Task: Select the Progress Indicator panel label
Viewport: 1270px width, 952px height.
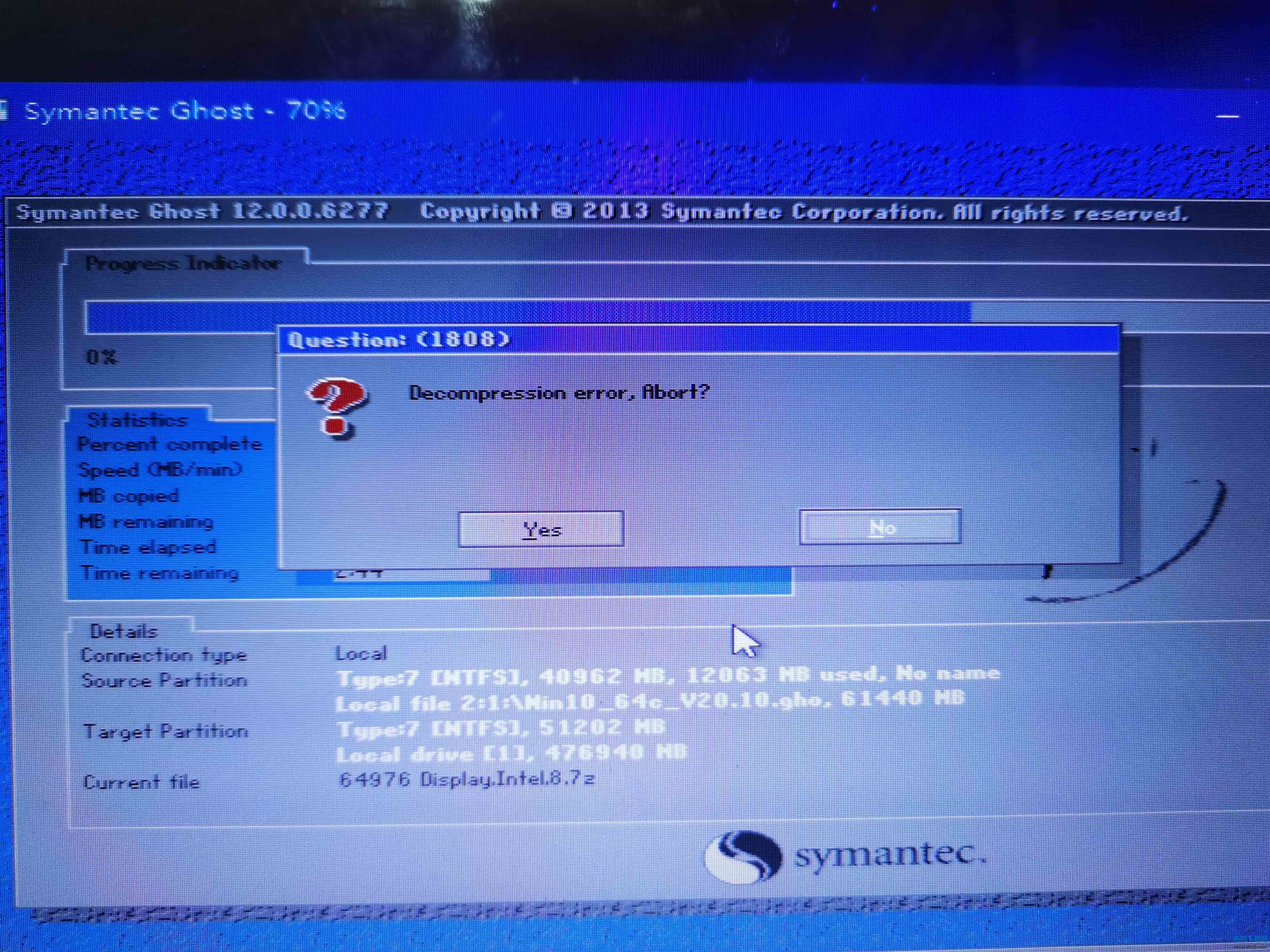Action: coord(183,263)
